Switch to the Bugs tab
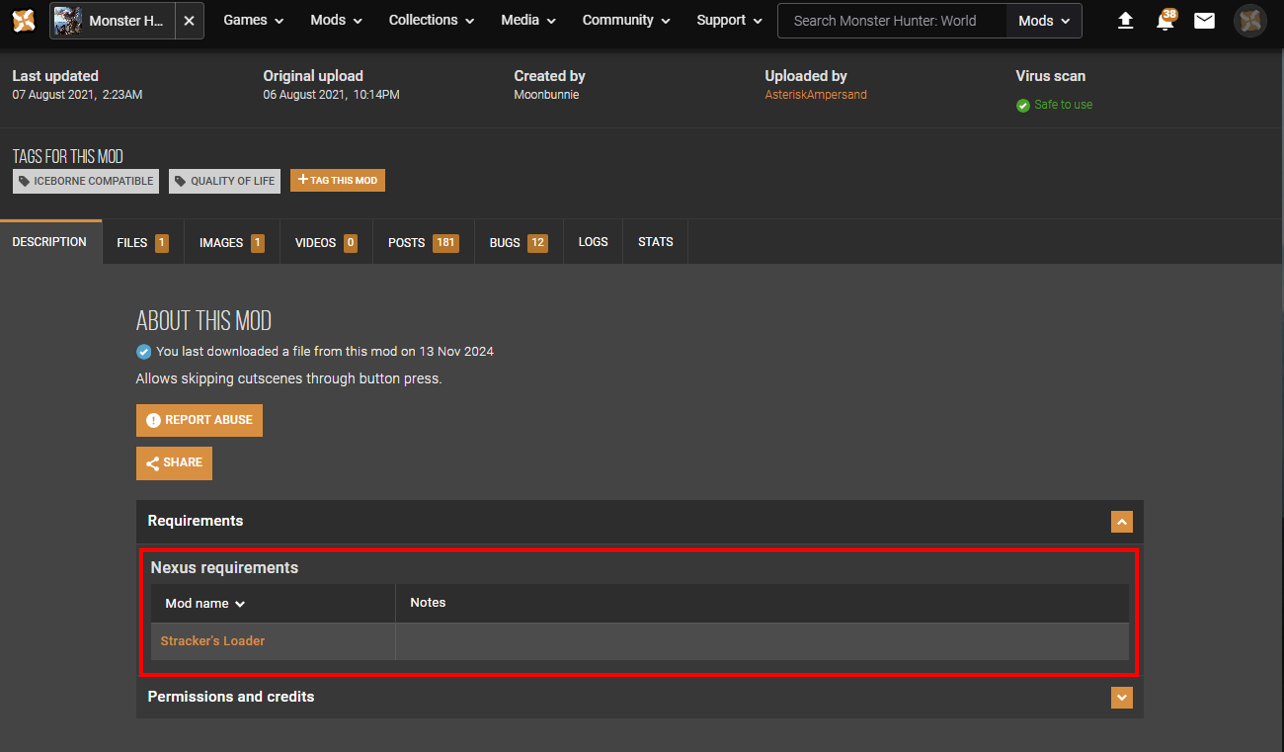 coord(519,242)
